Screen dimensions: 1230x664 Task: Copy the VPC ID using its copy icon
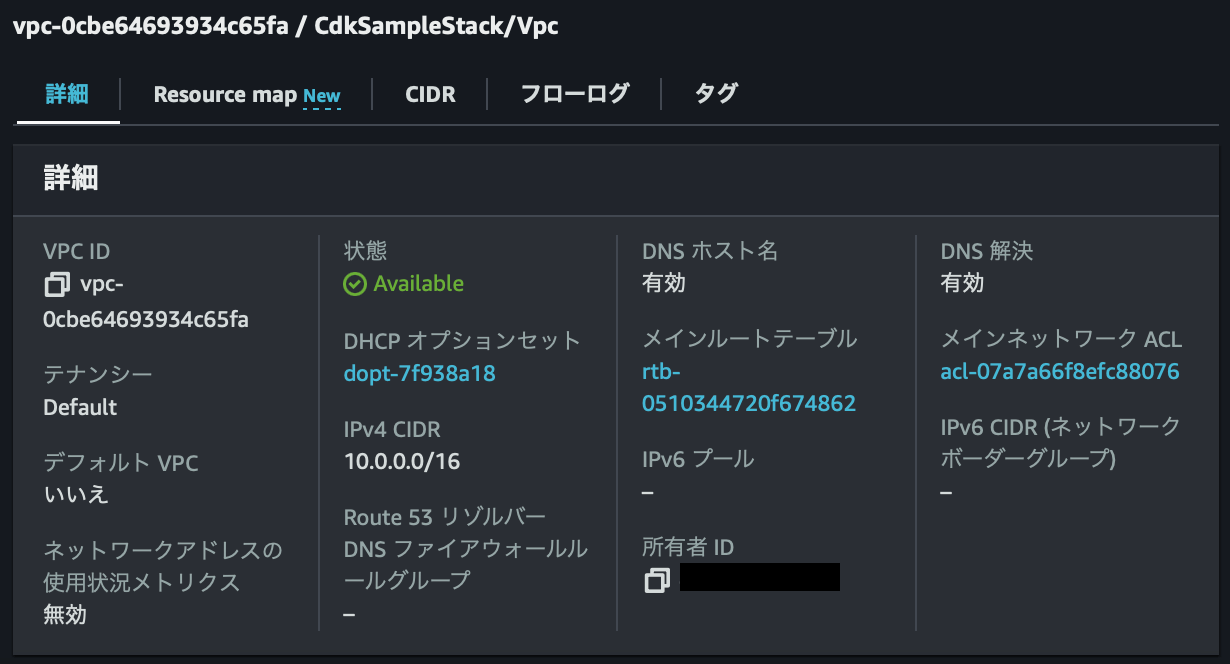click(x=56, y=285)
